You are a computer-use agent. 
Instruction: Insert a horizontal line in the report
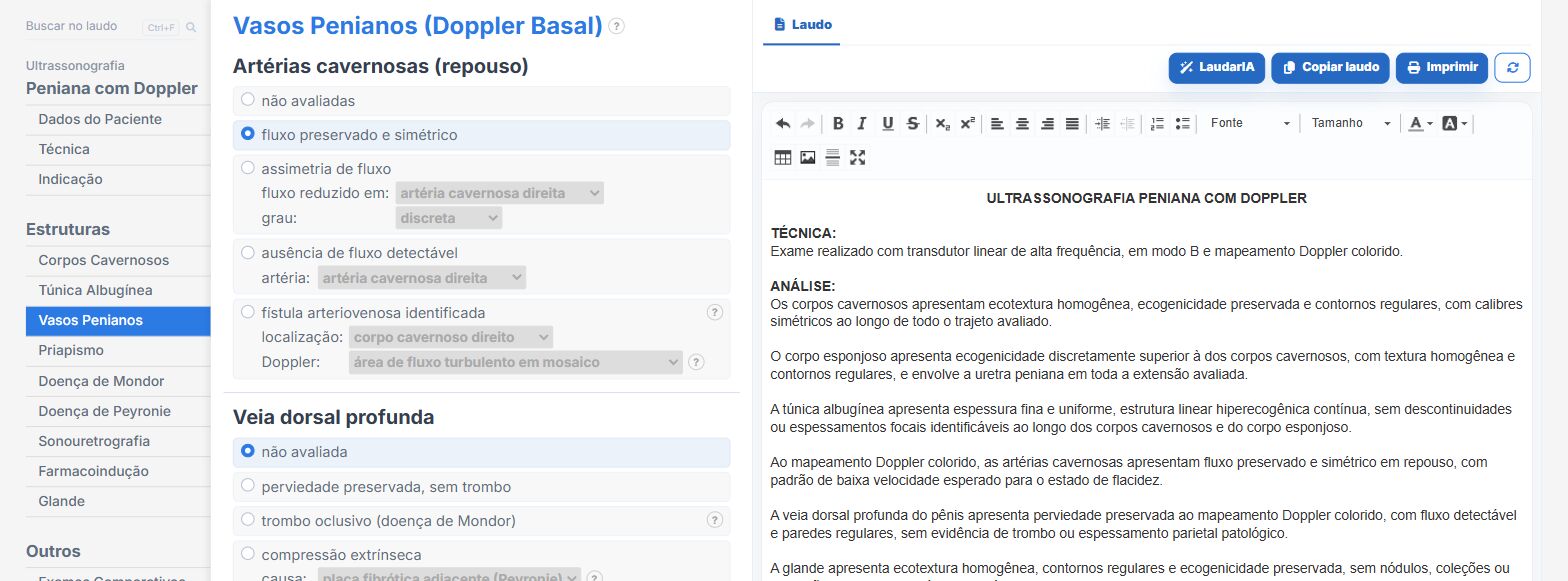click(832, 157)
